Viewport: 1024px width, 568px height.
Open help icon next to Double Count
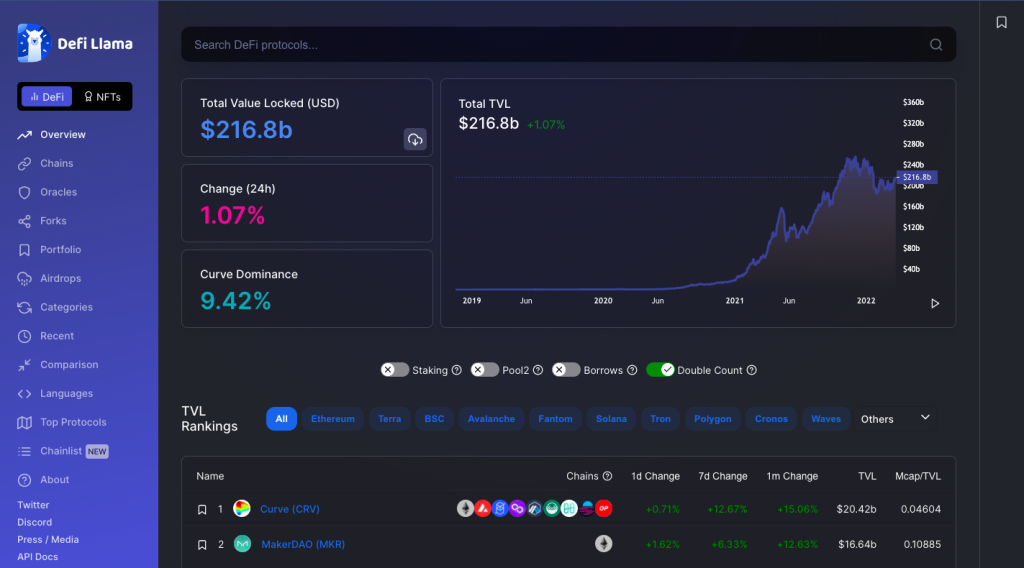click(752, 370)
